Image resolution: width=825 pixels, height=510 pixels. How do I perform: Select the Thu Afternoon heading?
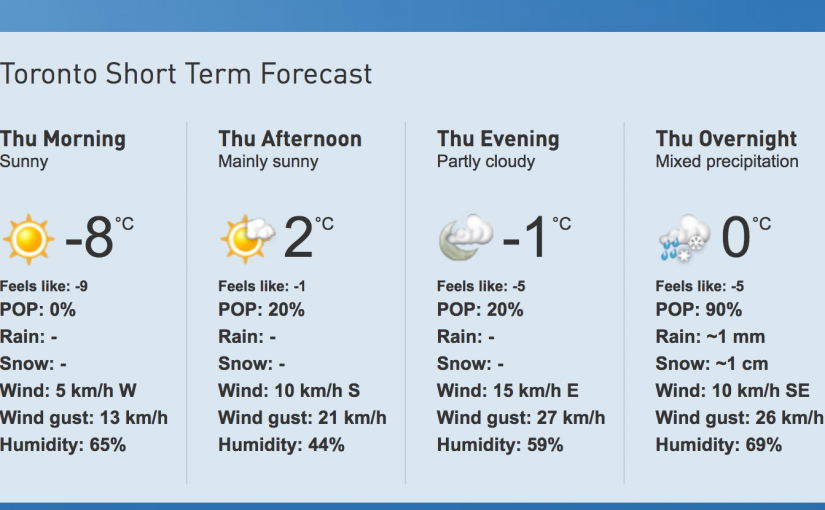pos(290,139)
